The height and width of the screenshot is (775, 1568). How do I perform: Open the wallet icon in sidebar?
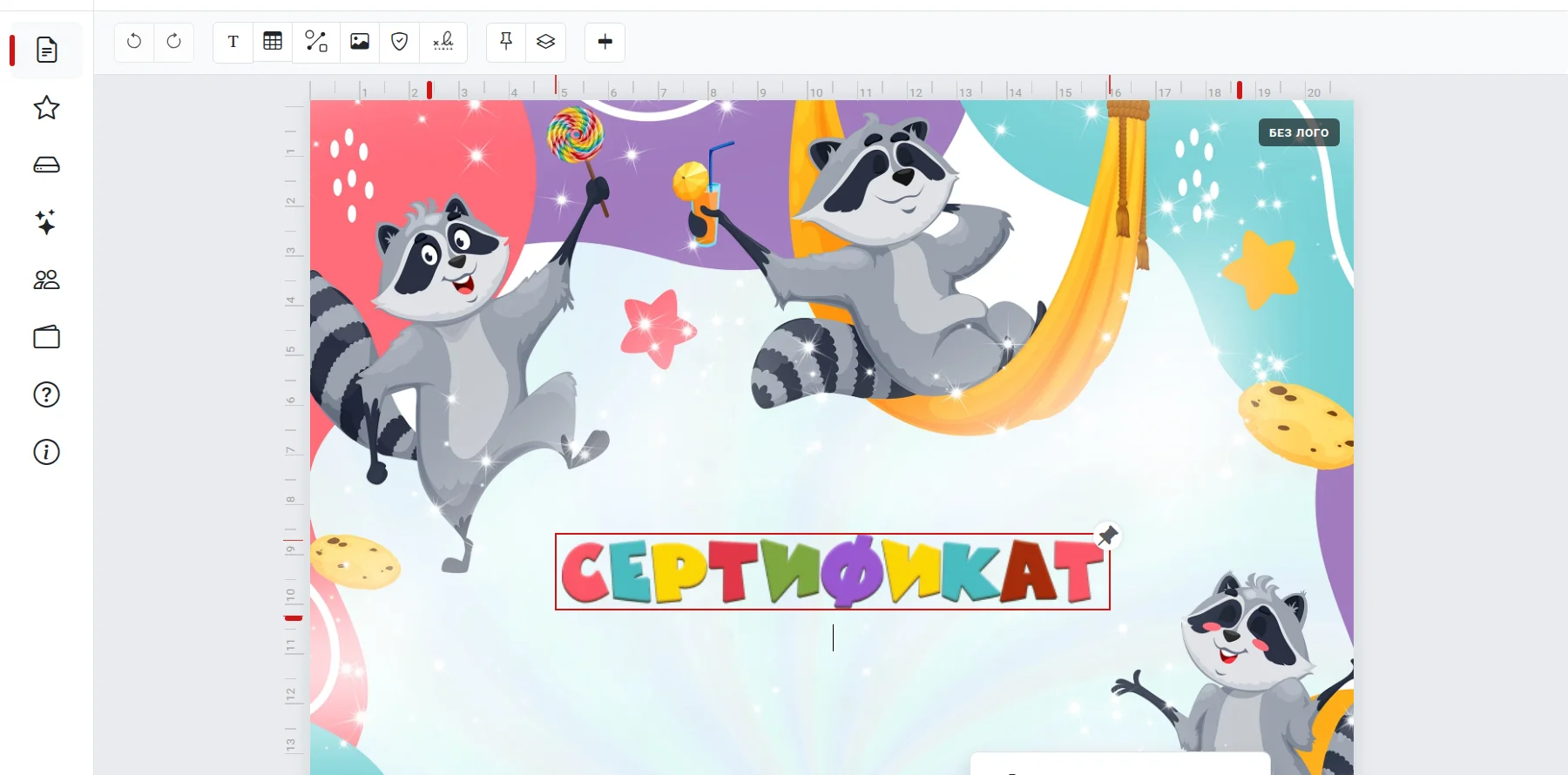click(x=47, y=337)
